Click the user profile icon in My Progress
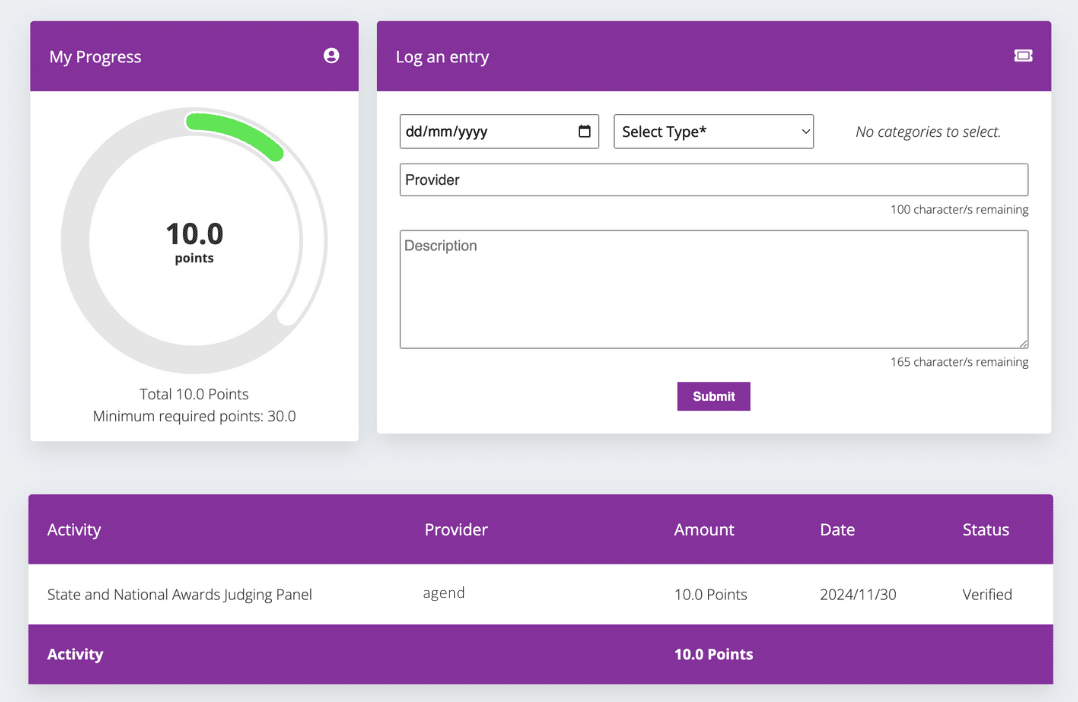The height and width of the screenshot is (702, 1078). pos(331,56)
